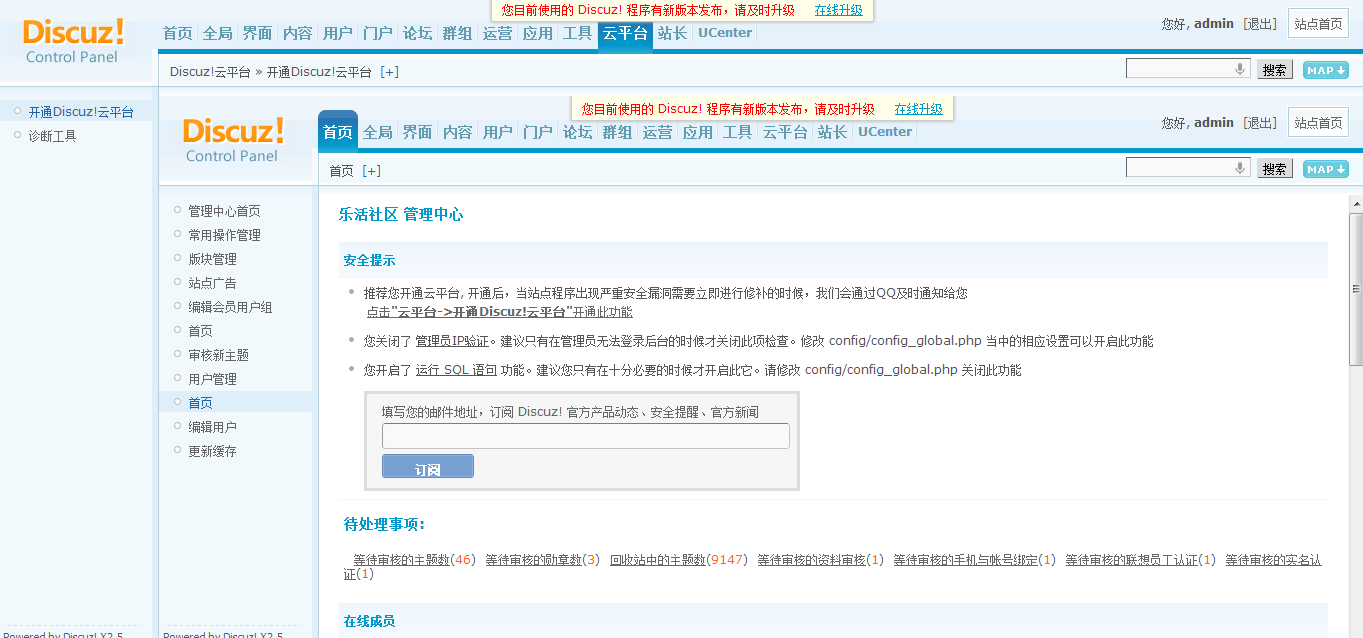Switch to the 云平台 tab in the outer header
1363x638 pixels.
coord(625,33)
